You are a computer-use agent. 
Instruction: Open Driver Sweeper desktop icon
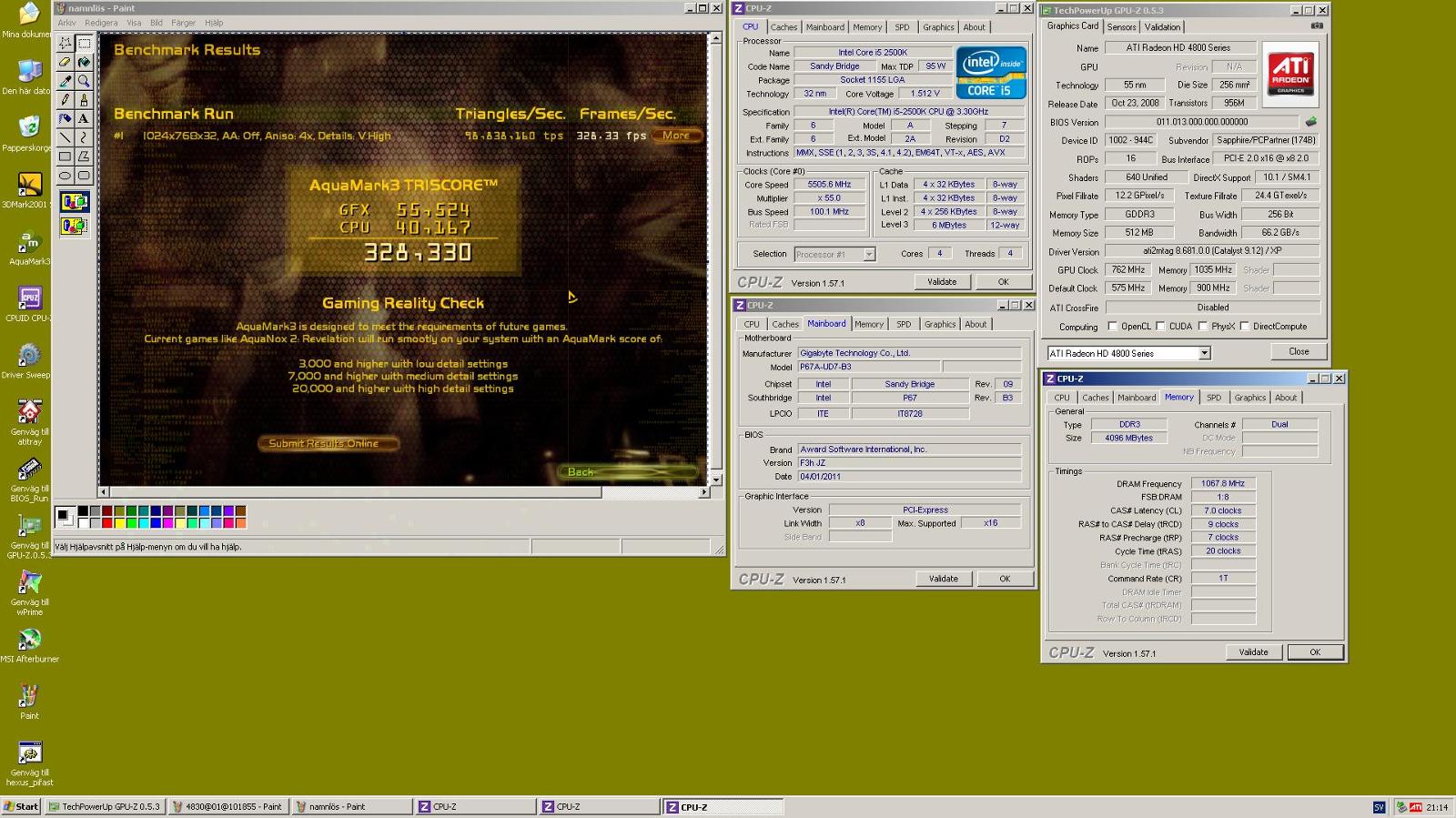29,360
